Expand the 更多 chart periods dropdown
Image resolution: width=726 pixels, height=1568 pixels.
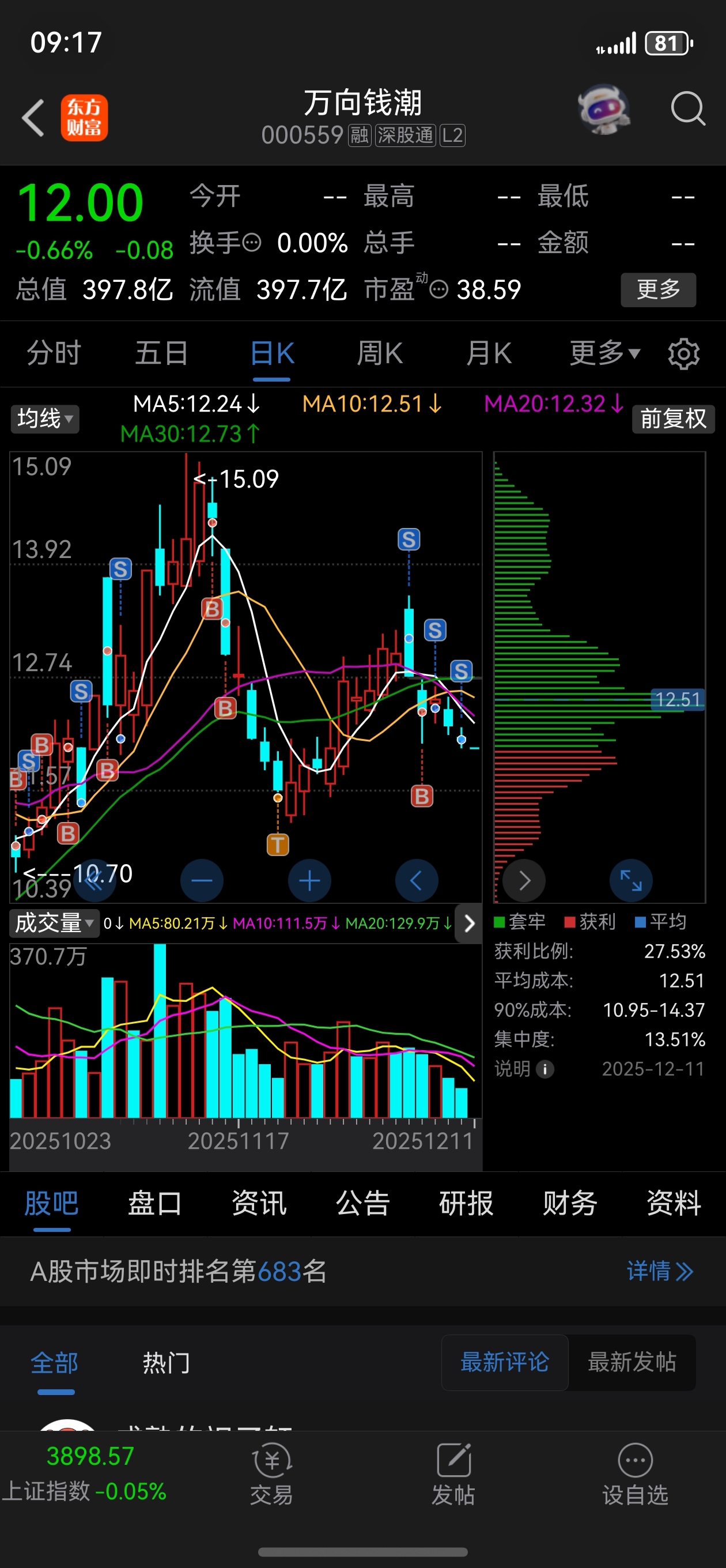[x=605, y=353]
